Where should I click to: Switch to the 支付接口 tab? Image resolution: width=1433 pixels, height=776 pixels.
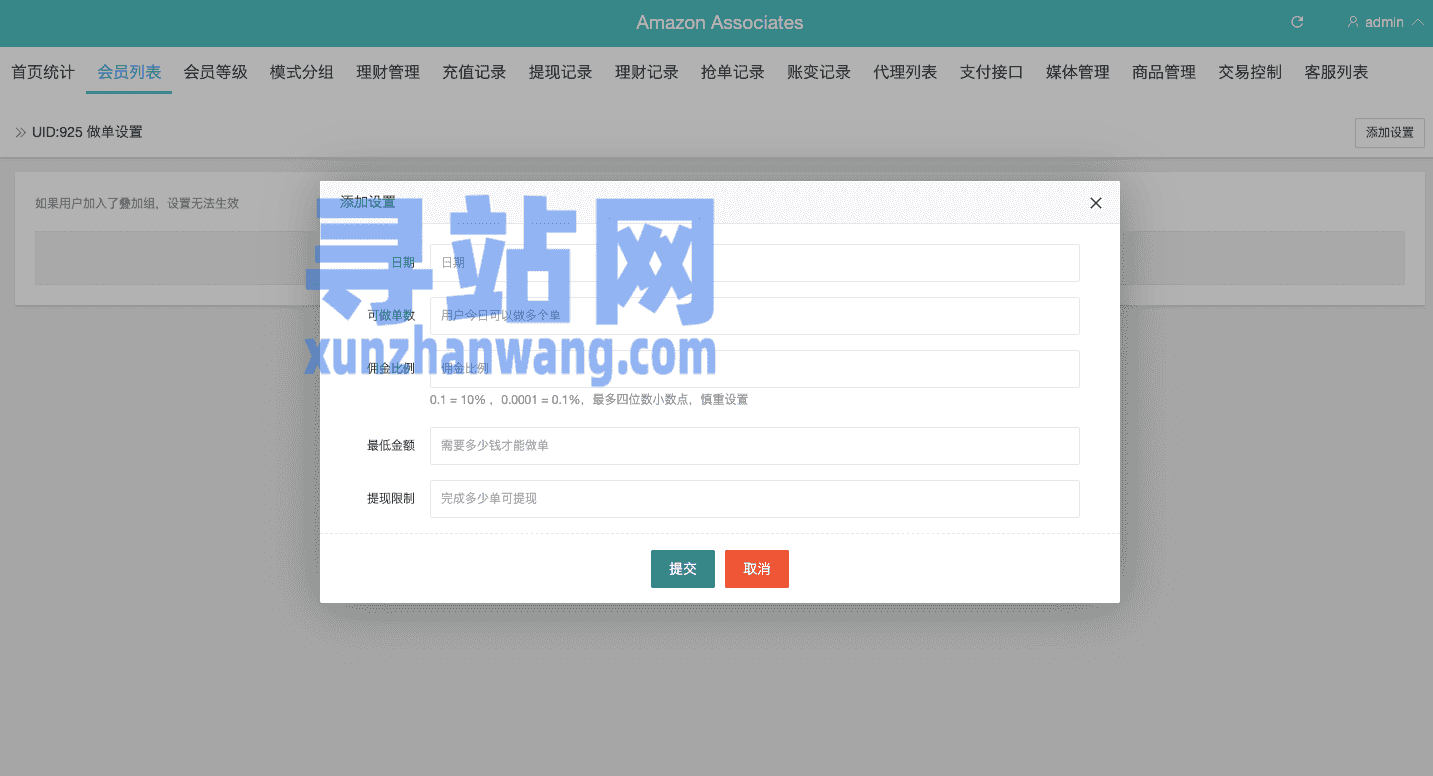(x=992, y=72)
